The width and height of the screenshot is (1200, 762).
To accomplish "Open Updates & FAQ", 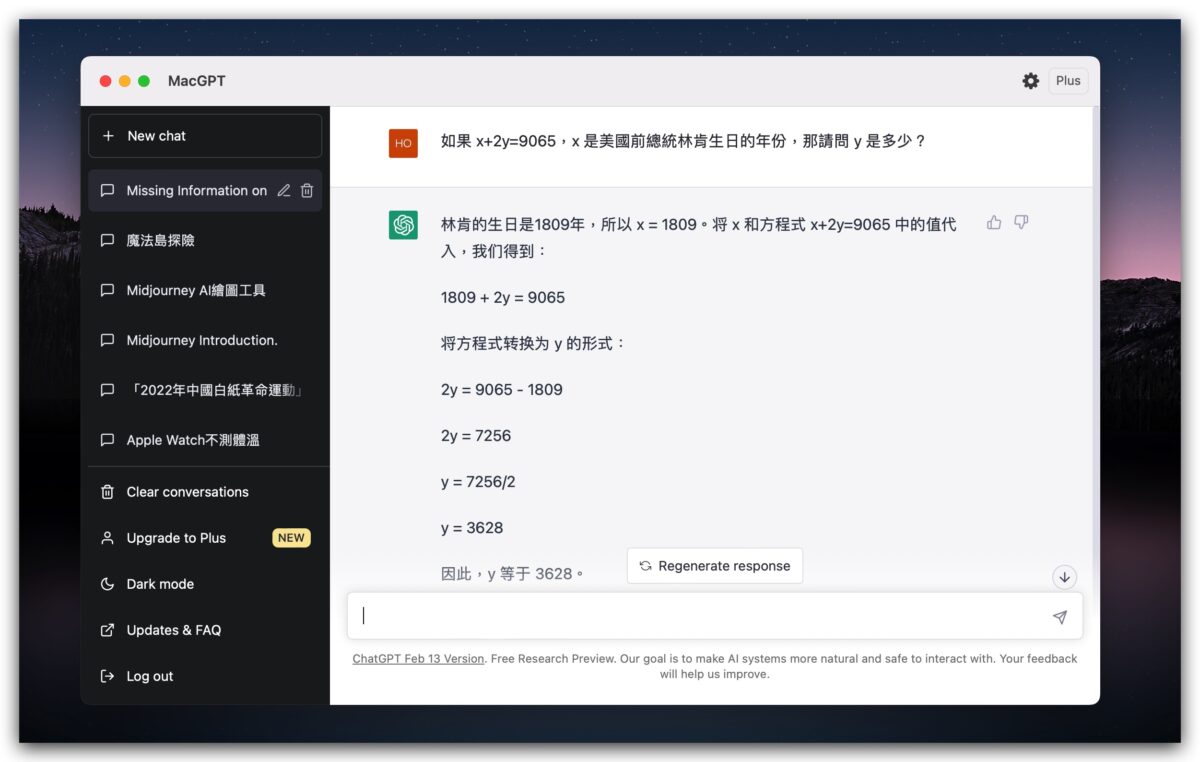I will coord(205,630).
